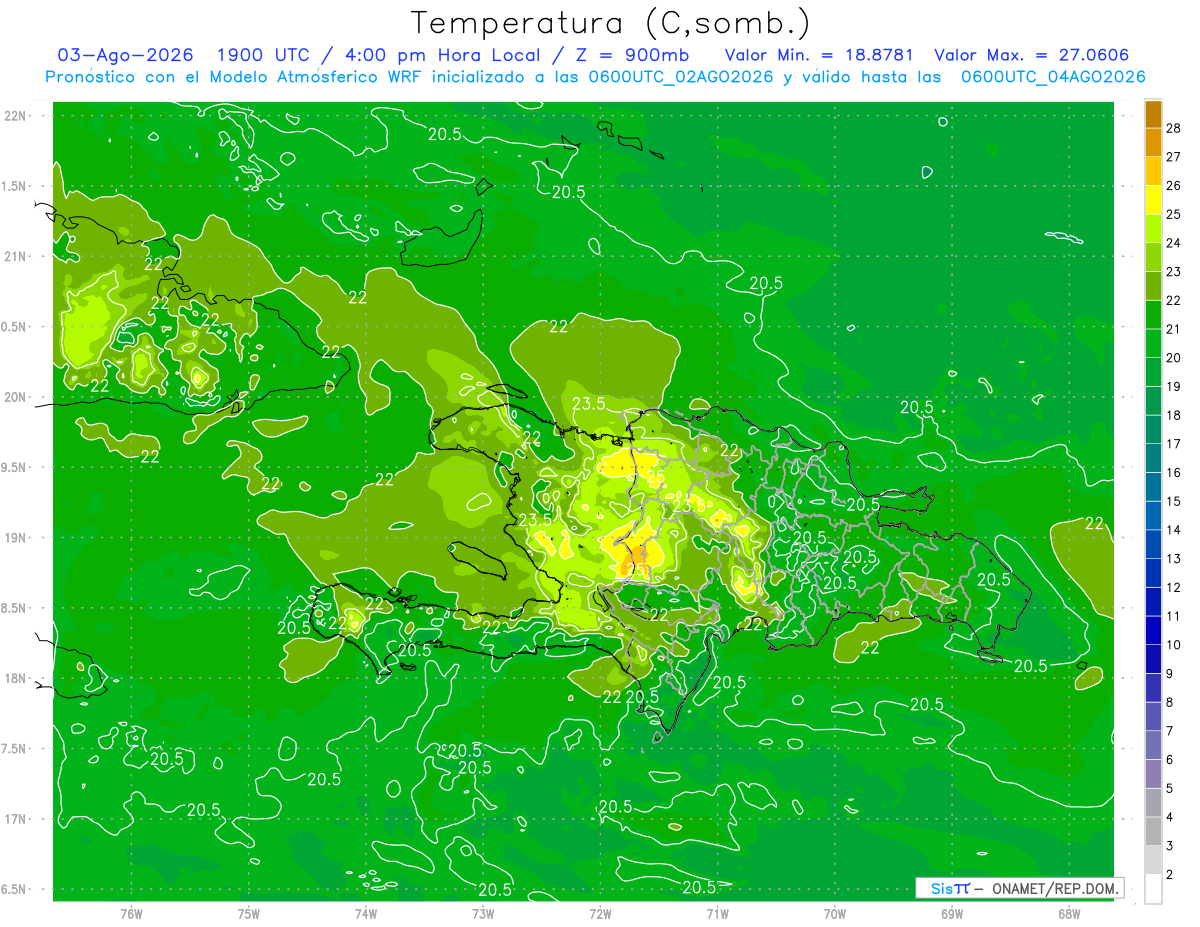Click the '70W' longitude axis label
The width and height of the screenshot is (1200, 927).
835,914
